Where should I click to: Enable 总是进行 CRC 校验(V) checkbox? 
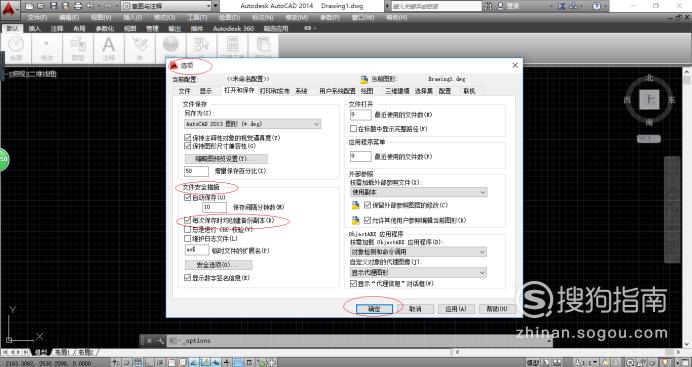188,229
